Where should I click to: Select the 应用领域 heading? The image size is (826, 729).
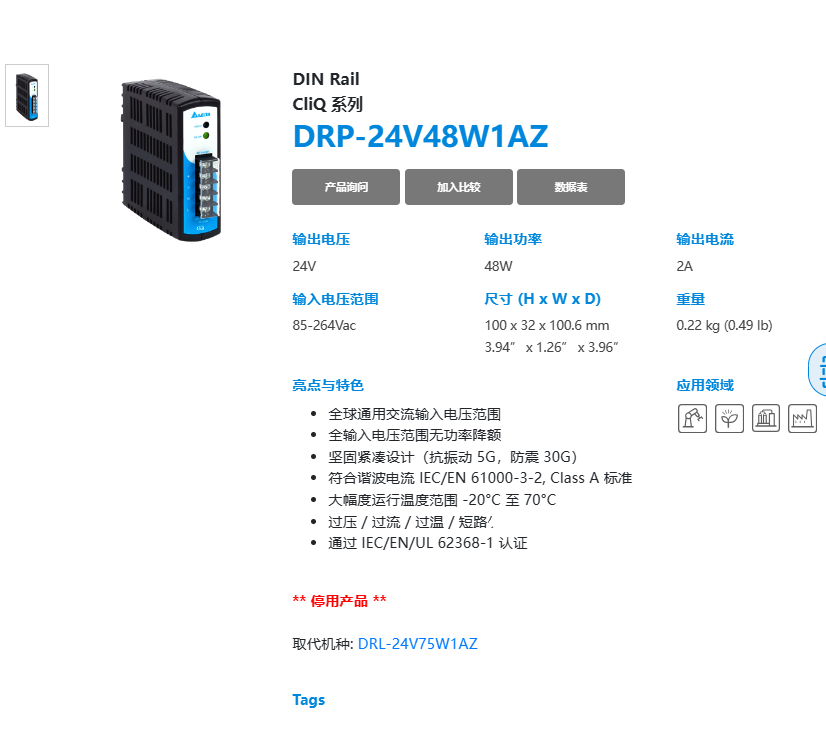click(705, 385)
